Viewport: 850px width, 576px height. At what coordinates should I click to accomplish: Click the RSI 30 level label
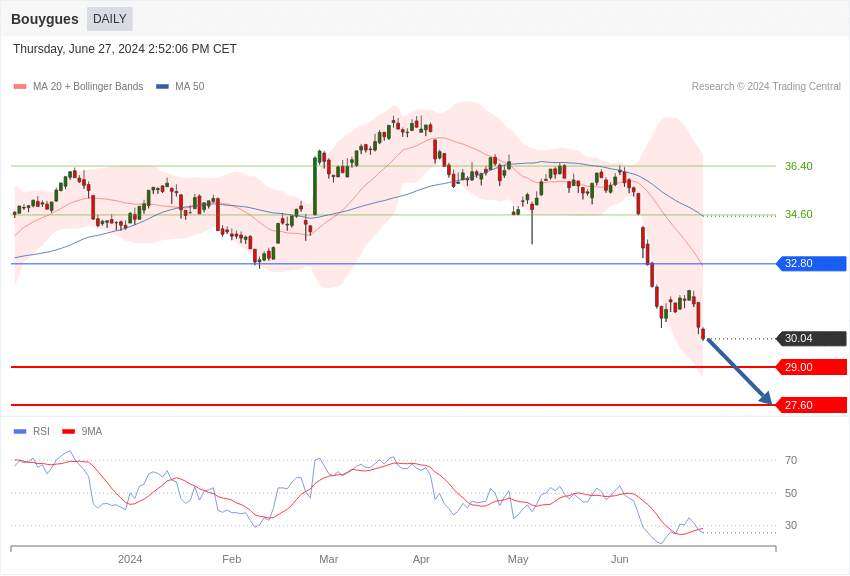click(791, 525)
